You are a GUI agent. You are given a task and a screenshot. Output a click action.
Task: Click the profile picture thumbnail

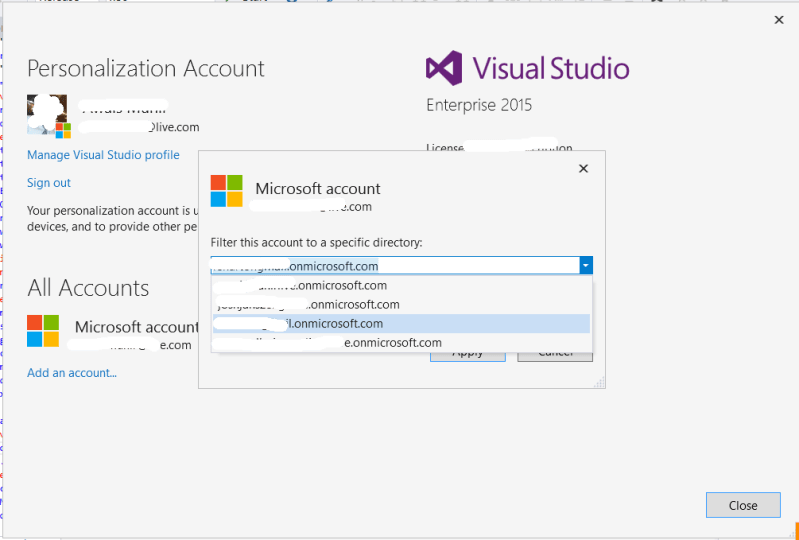pos(47,115)
